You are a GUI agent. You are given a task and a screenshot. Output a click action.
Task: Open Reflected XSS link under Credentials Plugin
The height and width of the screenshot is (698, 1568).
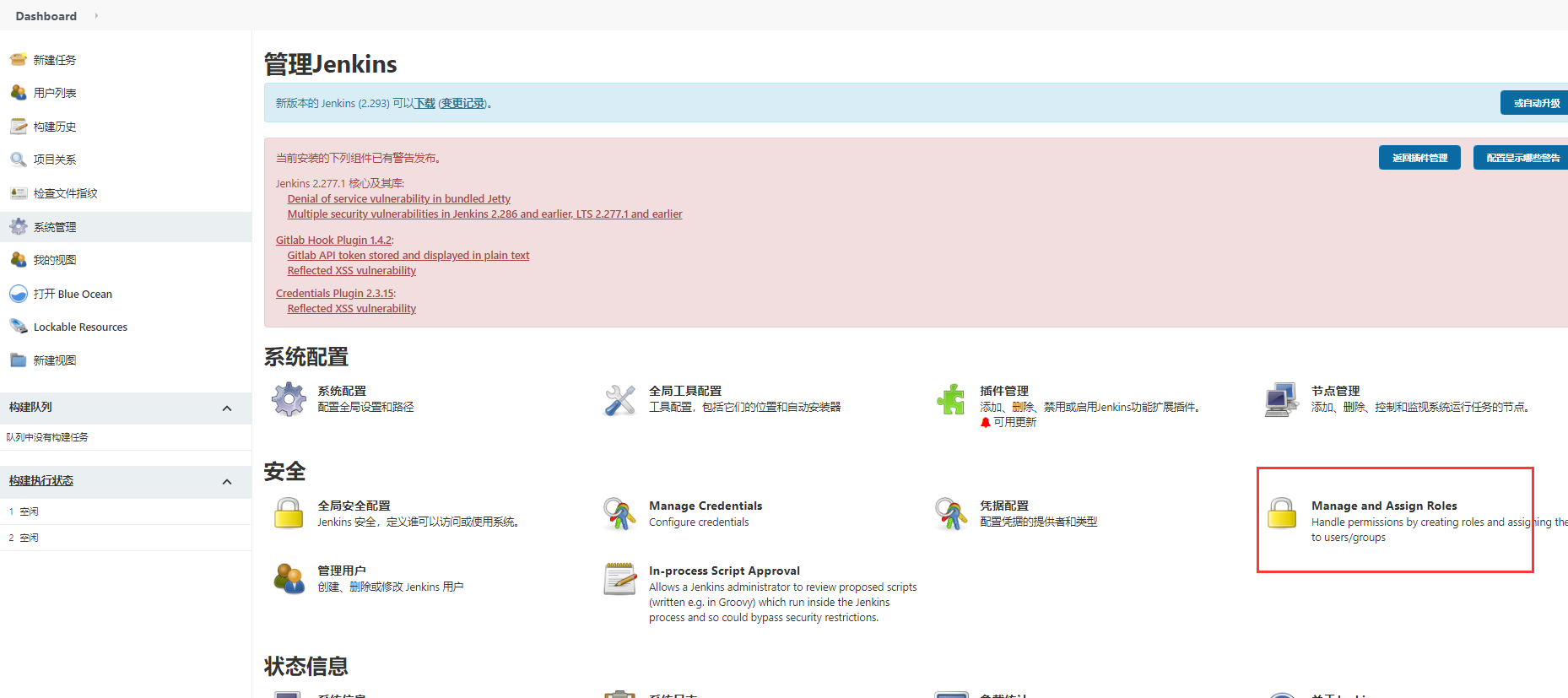tap(352, 309)
